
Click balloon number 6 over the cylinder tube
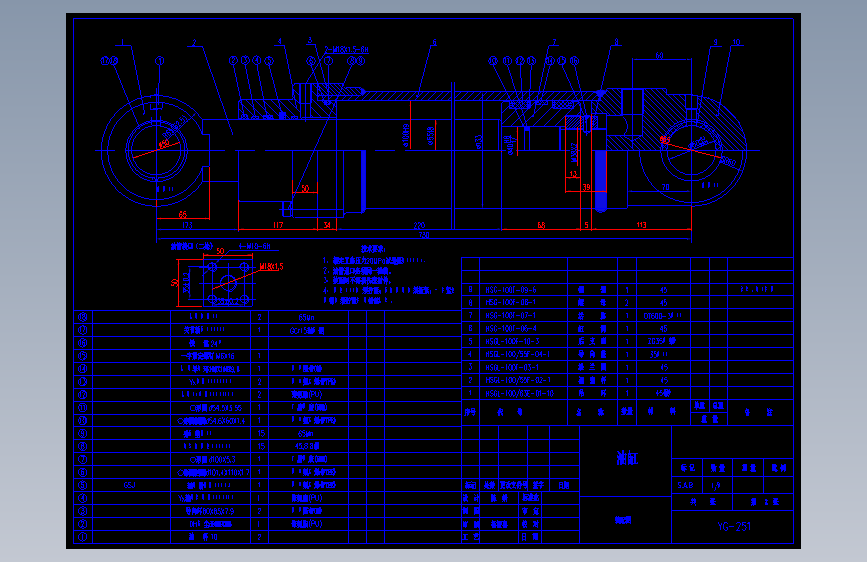(x=434, y=42)
